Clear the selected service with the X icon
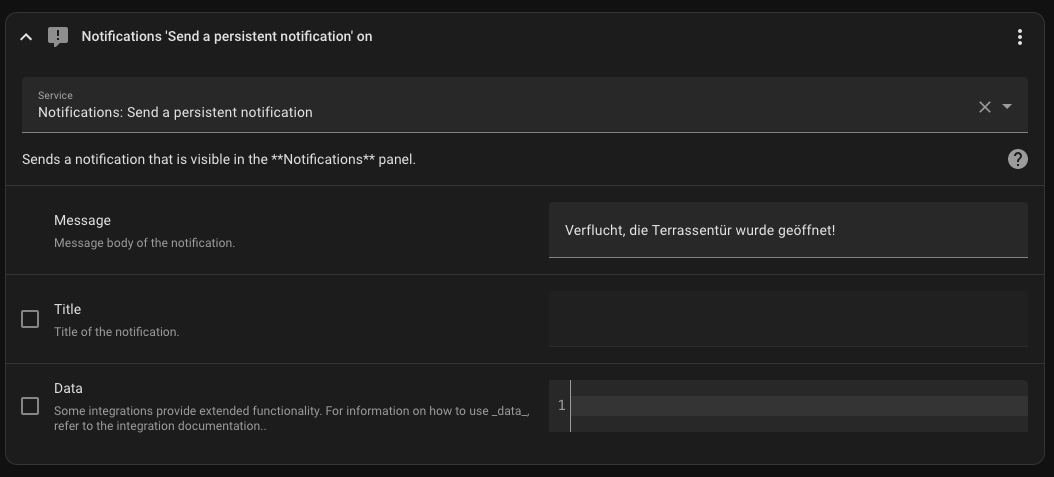 point(984,107)
